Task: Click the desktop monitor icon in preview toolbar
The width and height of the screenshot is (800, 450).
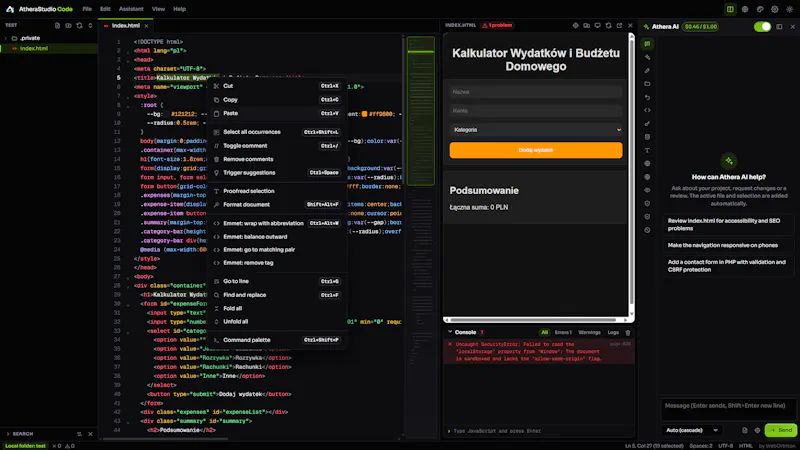Action: pos(597,25)
